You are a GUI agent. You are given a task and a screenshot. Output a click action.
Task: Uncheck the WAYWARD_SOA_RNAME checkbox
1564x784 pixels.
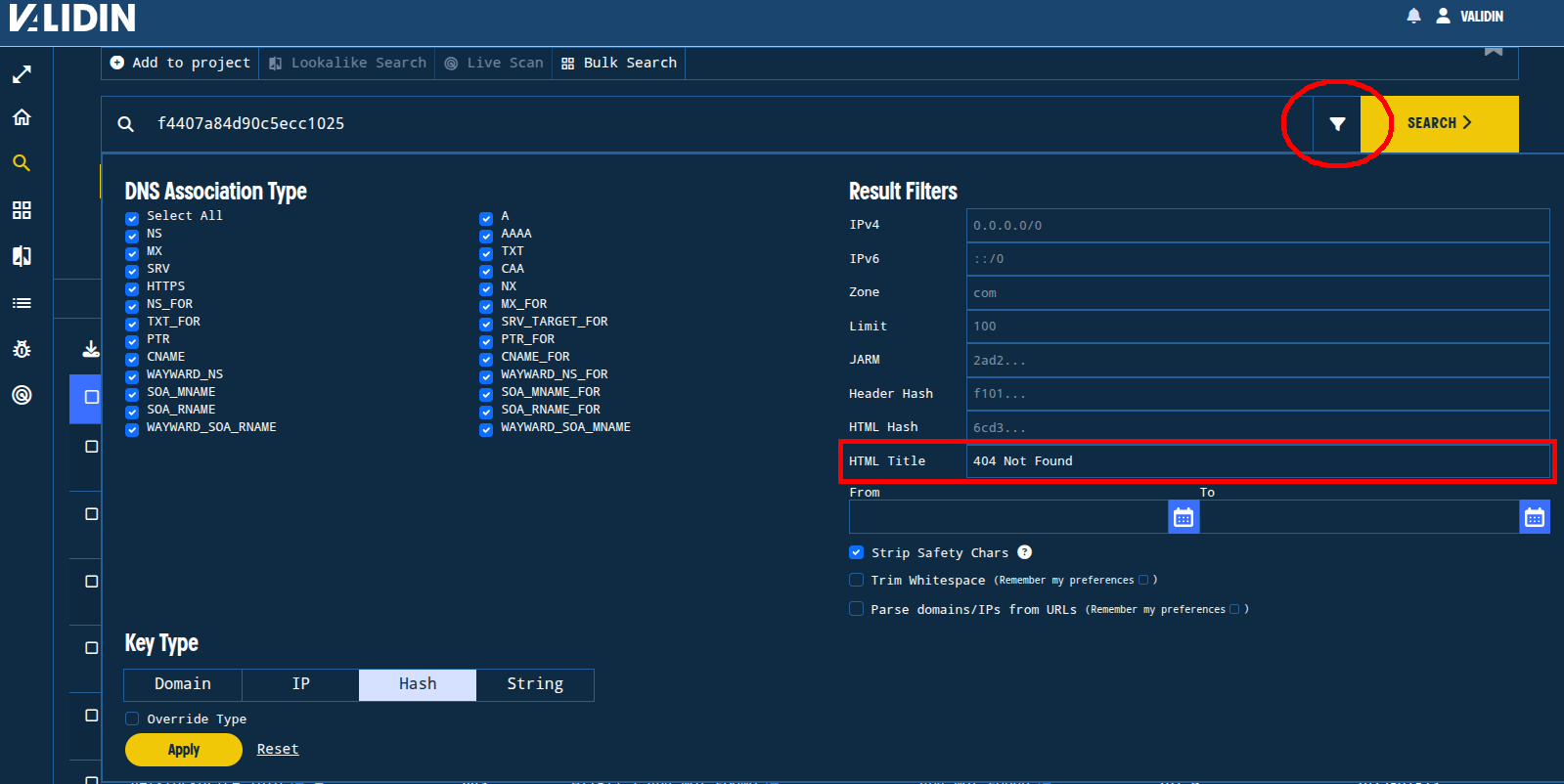tap(132, 429)
